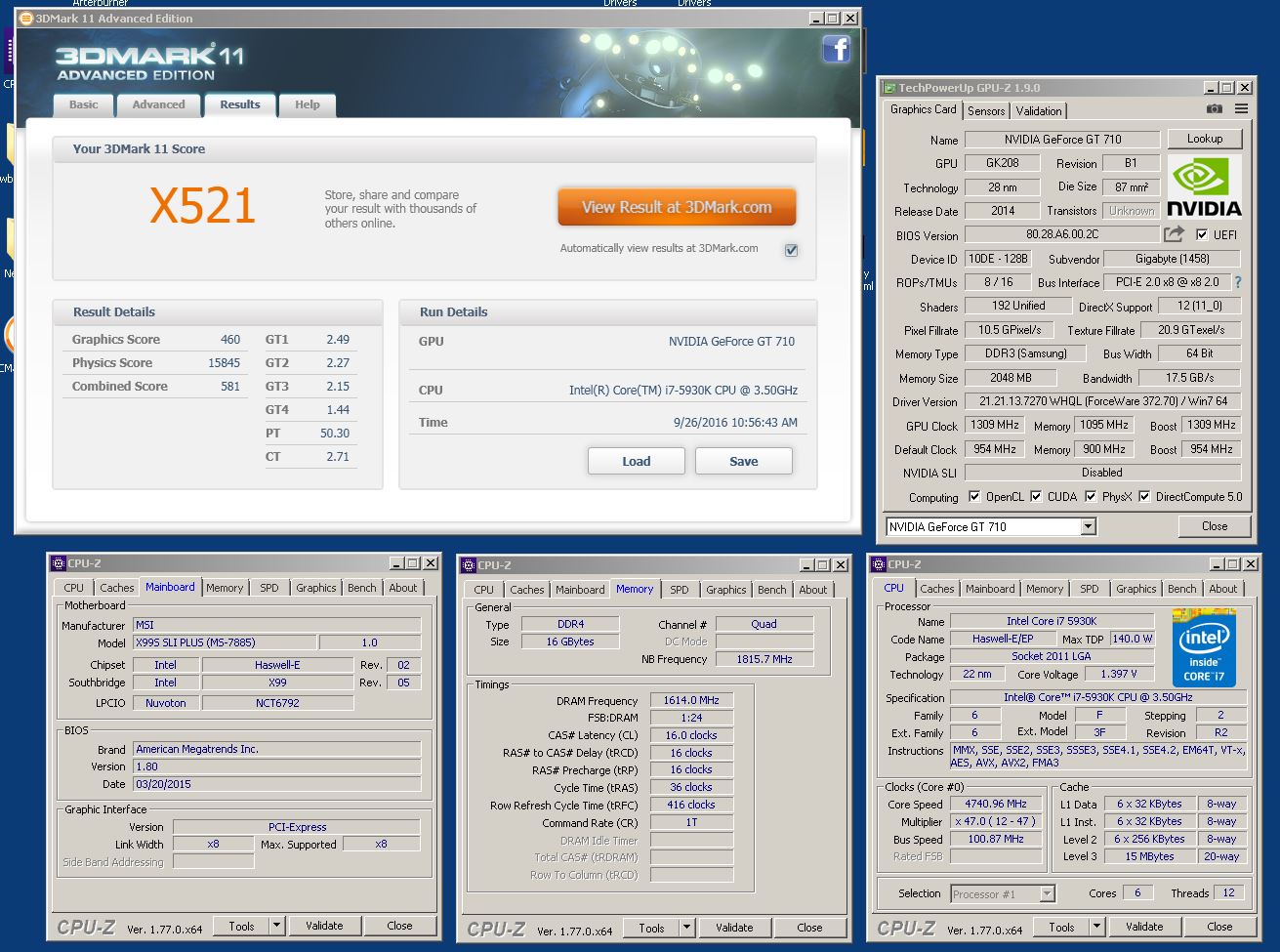The image size is (1280, 952).
Task: Click the CPU name Intel Core i7-5930K in Run Details
Action: pyautogui.click(x=683, y=391)
